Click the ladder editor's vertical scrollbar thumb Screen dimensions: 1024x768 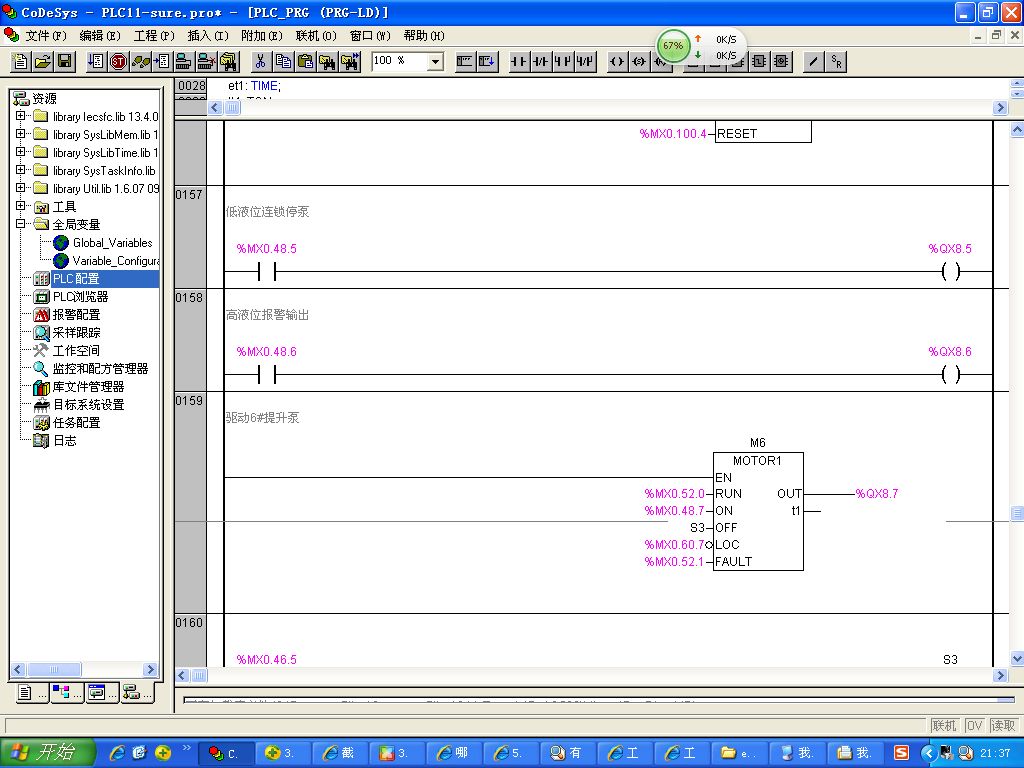[1016, 513]
